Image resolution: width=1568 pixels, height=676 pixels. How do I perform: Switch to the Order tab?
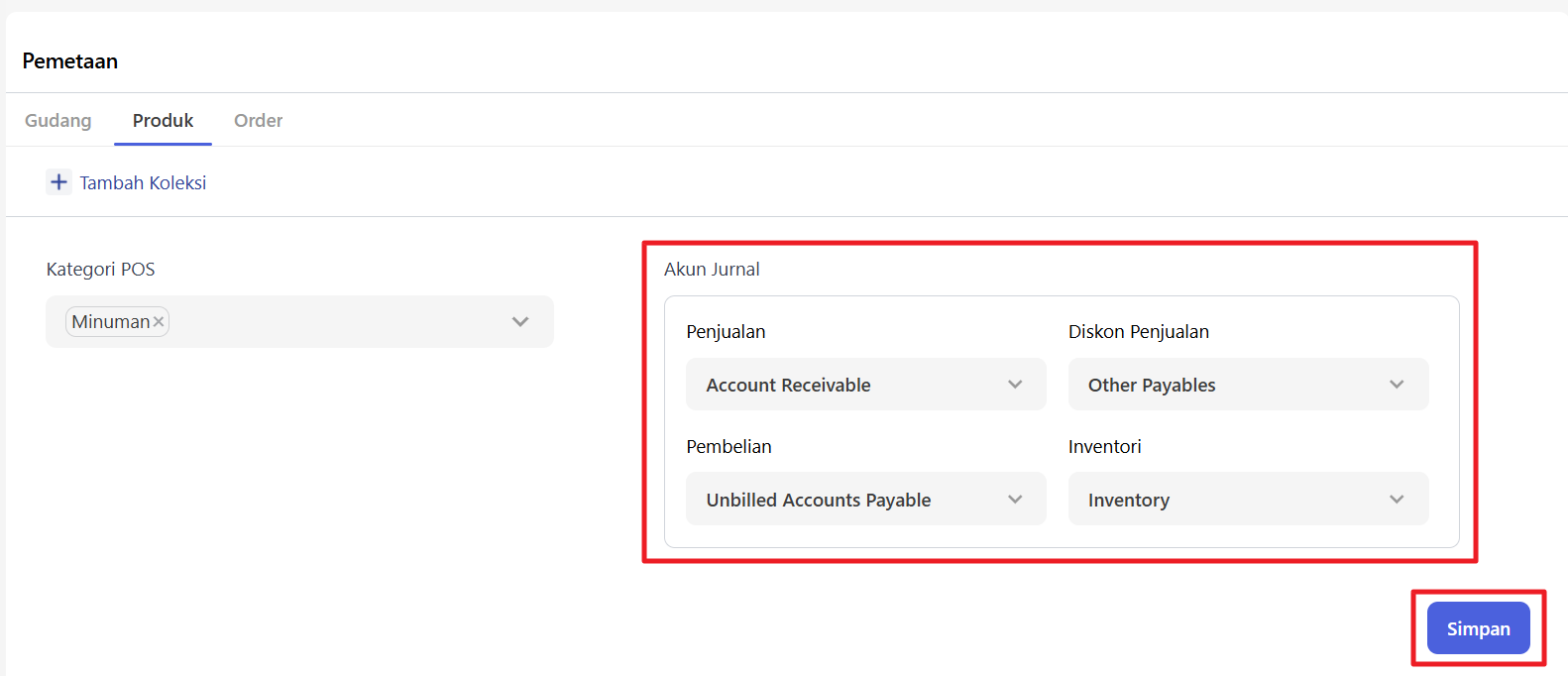(x=258, y=121)
